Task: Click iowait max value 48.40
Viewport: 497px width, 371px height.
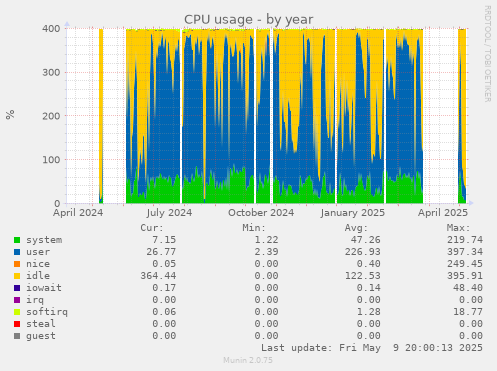Action: (x=468, y=288)
